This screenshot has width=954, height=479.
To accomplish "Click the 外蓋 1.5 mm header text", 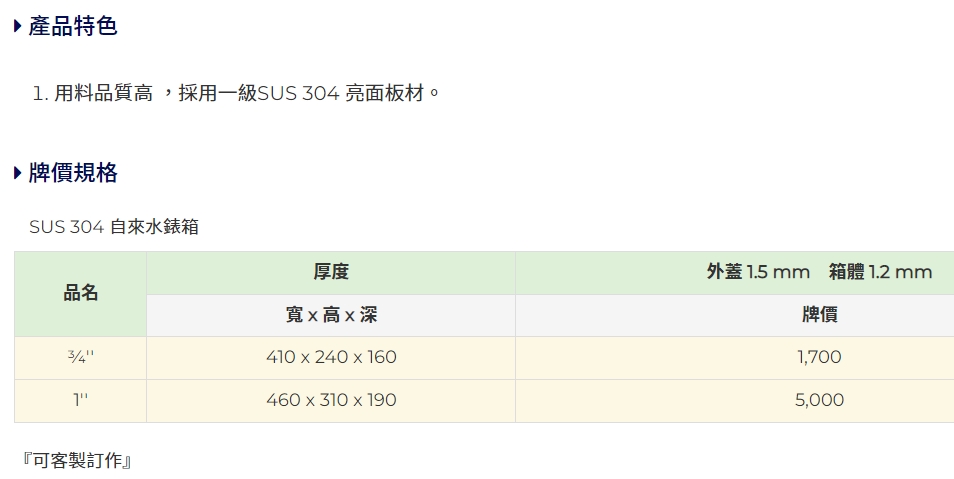I will pos(757,272).
